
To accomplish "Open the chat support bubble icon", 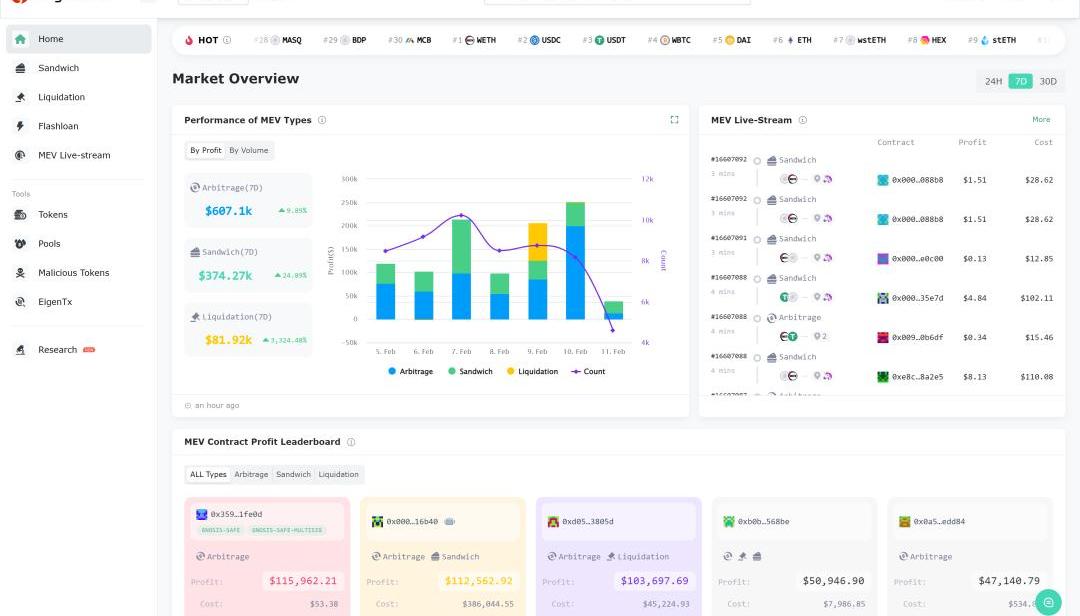I will tap(1047, 602).
